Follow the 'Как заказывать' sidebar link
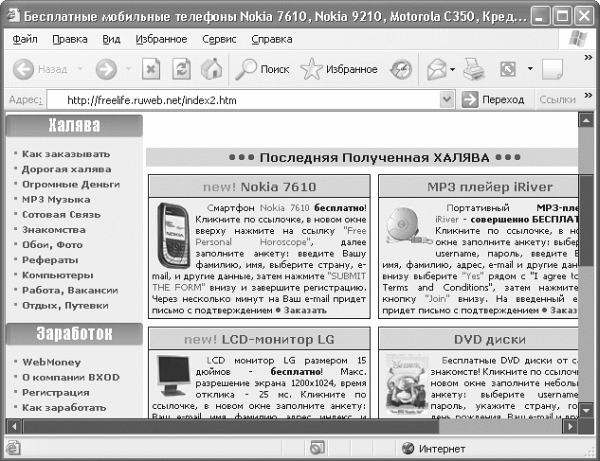The image size is (600, 461). pos(66,155)
